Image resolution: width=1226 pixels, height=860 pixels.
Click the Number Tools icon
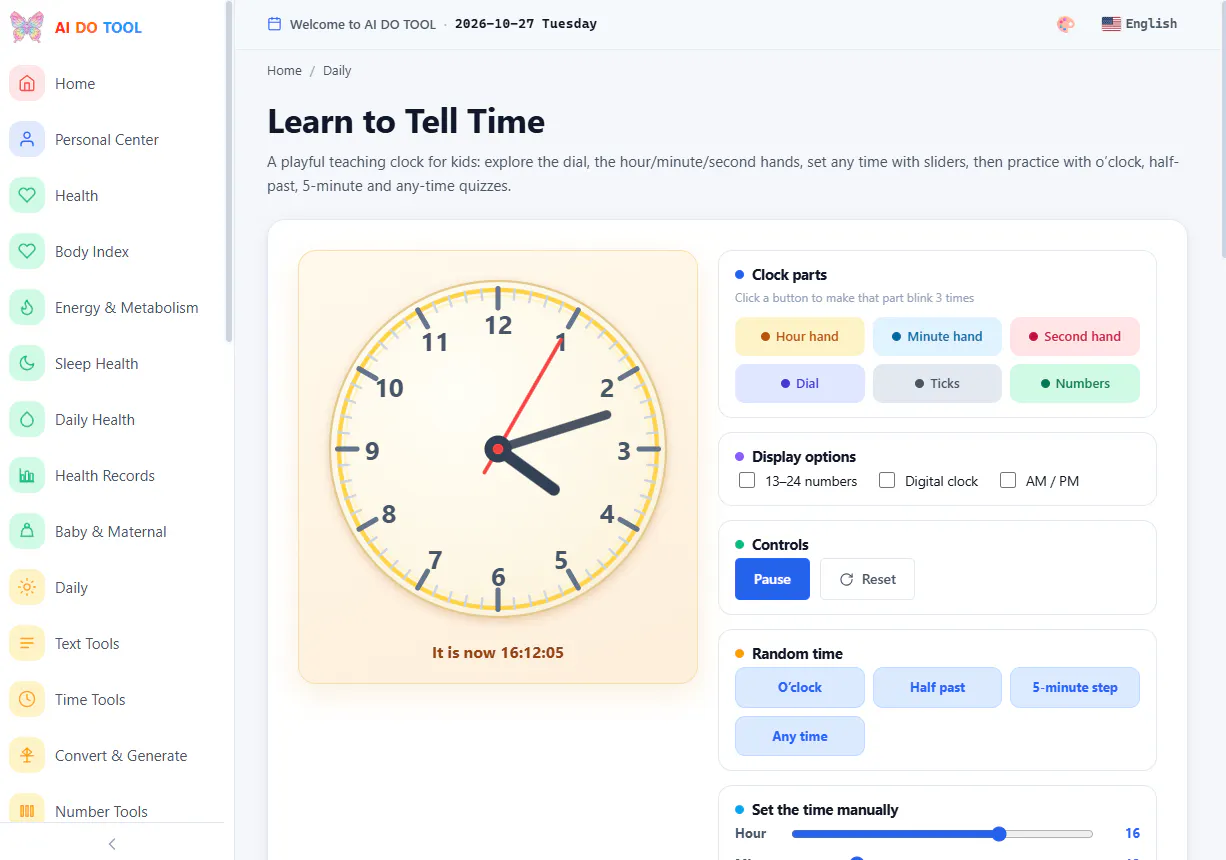(x=27, y=811)
